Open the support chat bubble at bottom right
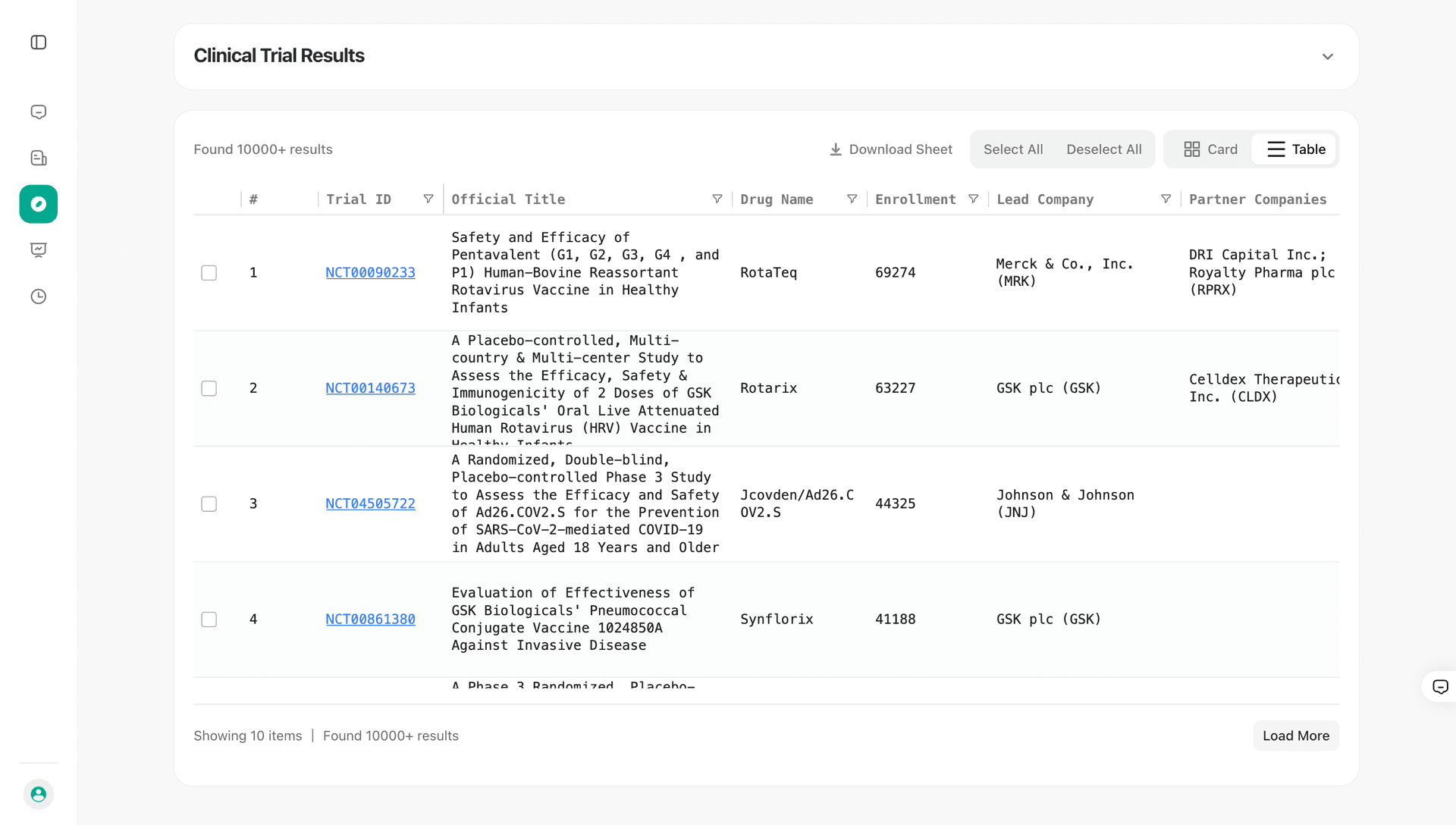1456x825 pixels. [x=1440, y=687]
